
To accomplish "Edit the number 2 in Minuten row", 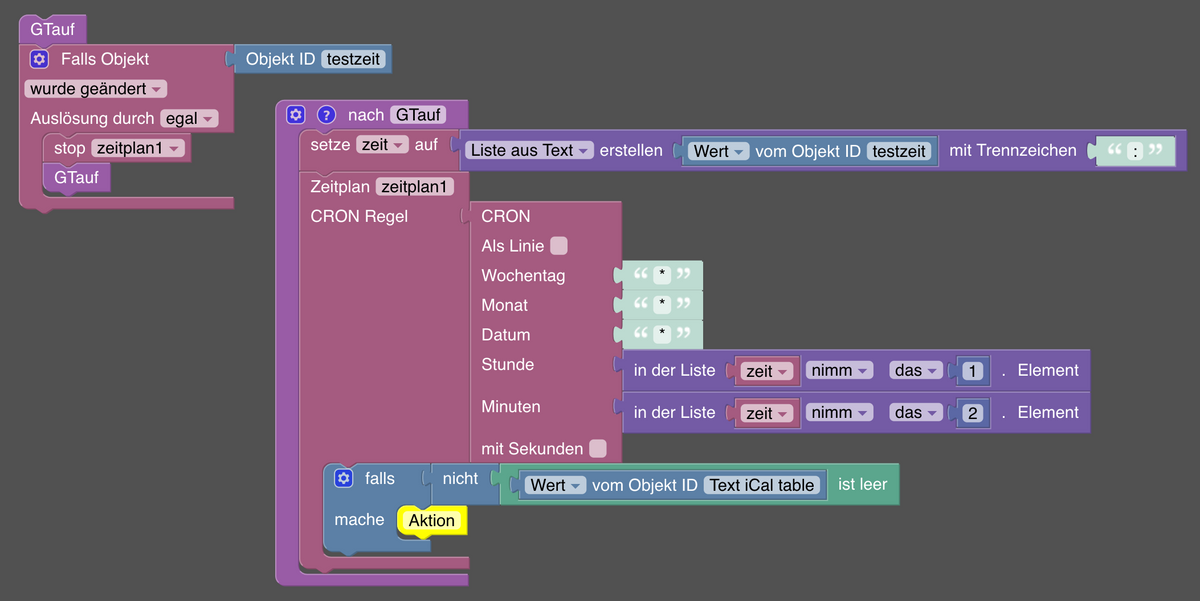I will coord(972,413).
